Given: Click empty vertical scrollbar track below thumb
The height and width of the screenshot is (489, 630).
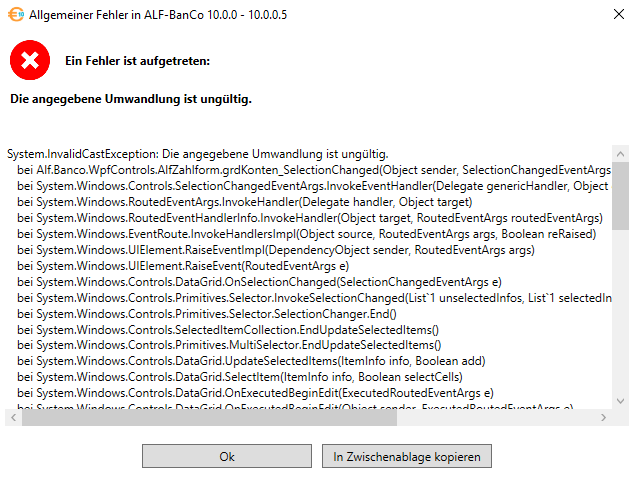Looking at the screenshot, I should point(620,311).
